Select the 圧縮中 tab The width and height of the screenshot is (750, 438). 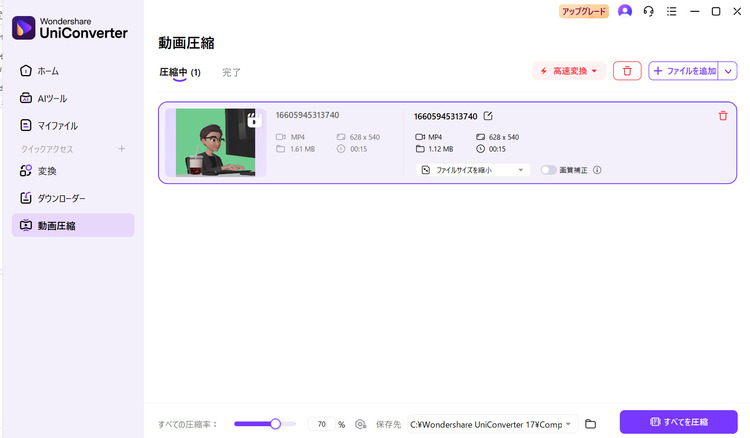click(179, 72)
